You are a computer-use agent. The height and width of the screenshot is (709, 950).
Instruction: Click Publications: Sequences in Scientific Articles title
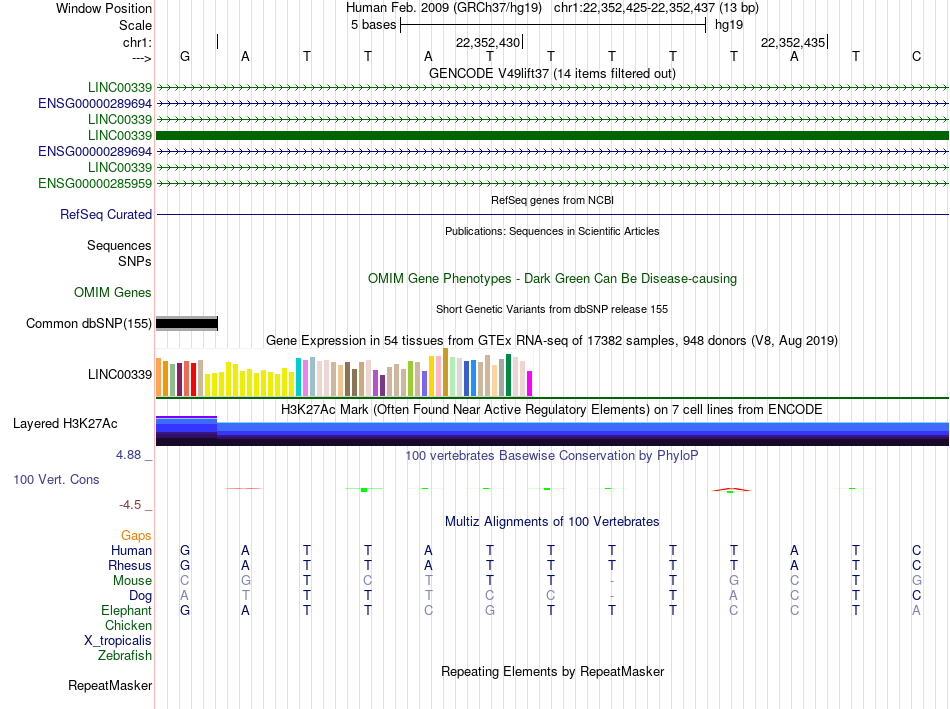click(552, 231)
